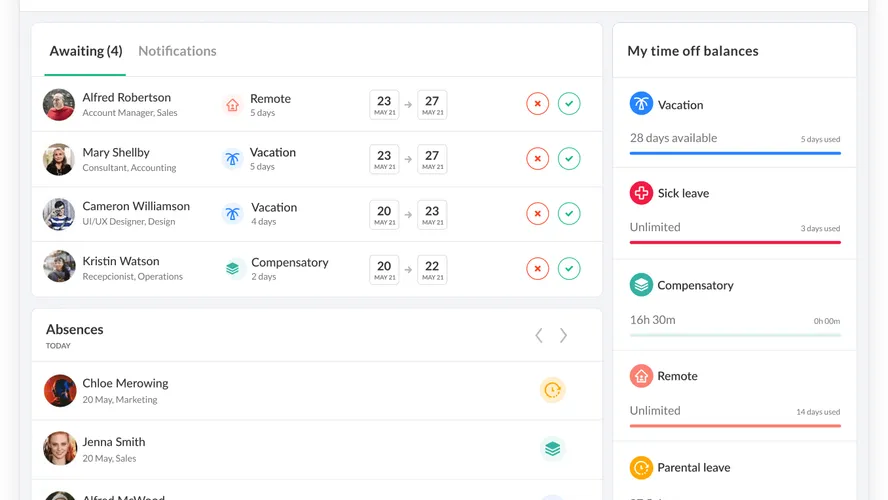Go to previous absences with left chevron
888x500 pixels.
click(539, 336)
